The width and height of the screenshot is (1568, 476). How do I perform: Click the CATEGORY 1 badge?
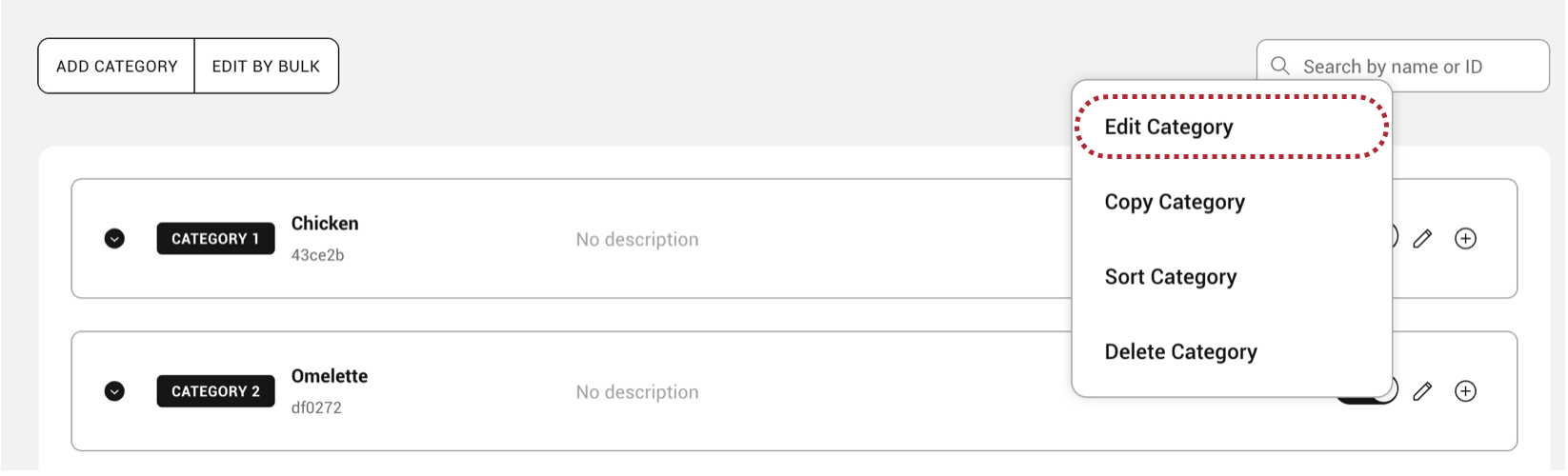click(215, 239)
